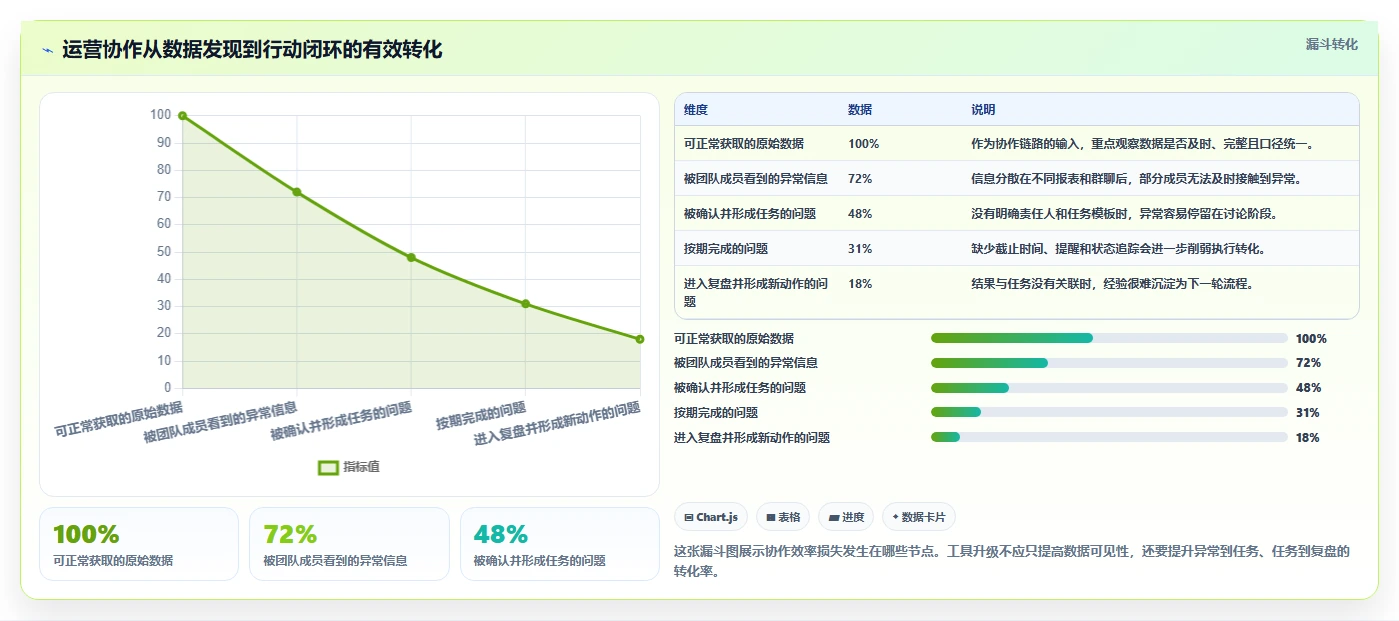Screen dimensions: 1399x621
Task: Open the 100% 可正常获取的原始数据 stat card
Action: (139, 544)
